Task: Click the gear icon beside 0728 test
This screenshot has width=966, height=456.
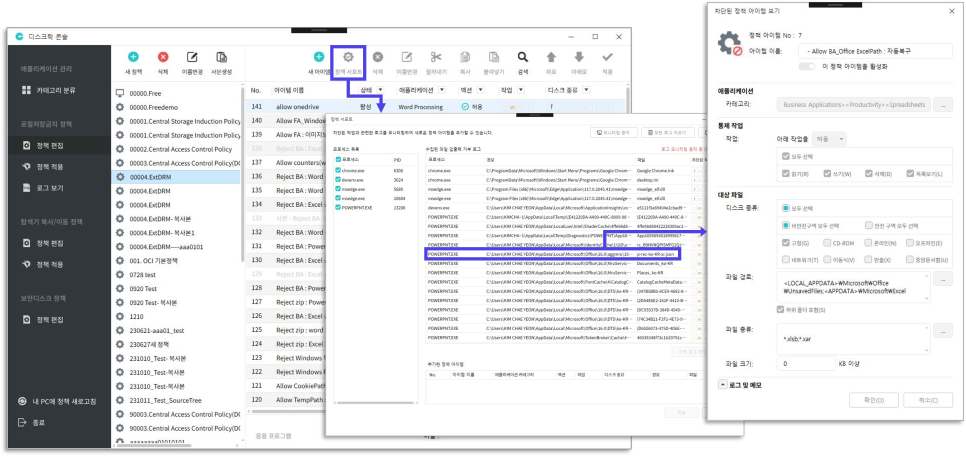Action: click(x=120, y=274)
